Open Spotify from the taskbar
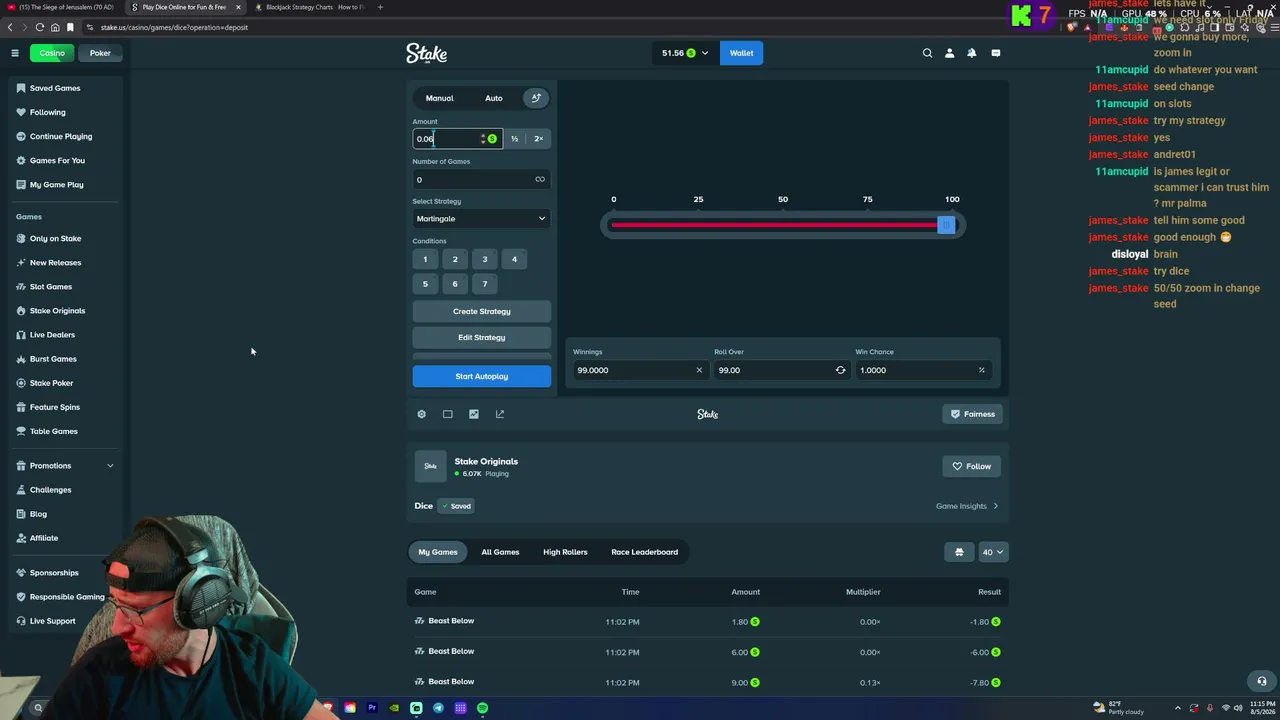The image size is (1280, 720). coord(482,708)
